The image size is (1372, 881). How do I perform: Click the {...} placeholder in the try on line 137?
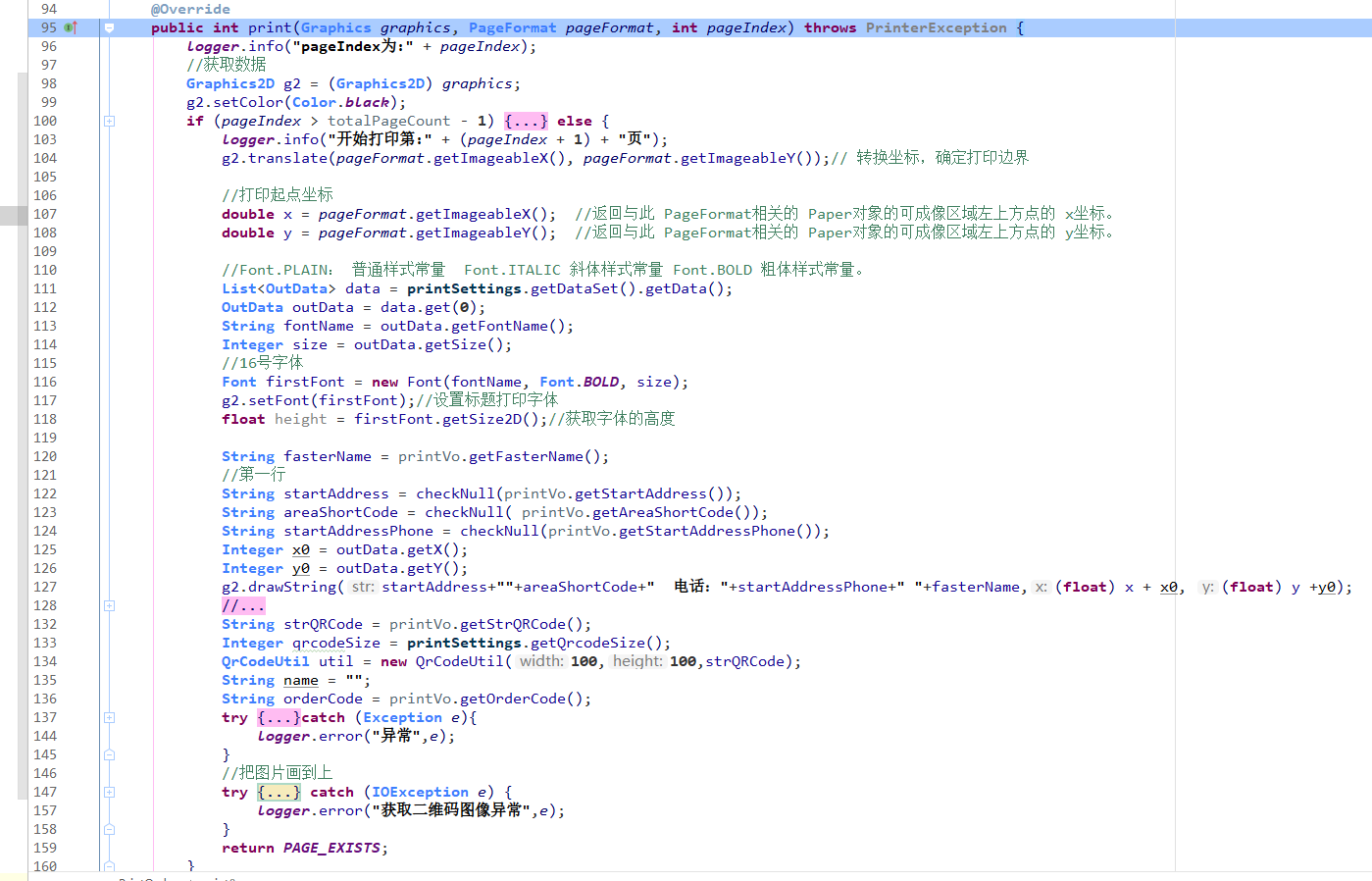[279, 717]
